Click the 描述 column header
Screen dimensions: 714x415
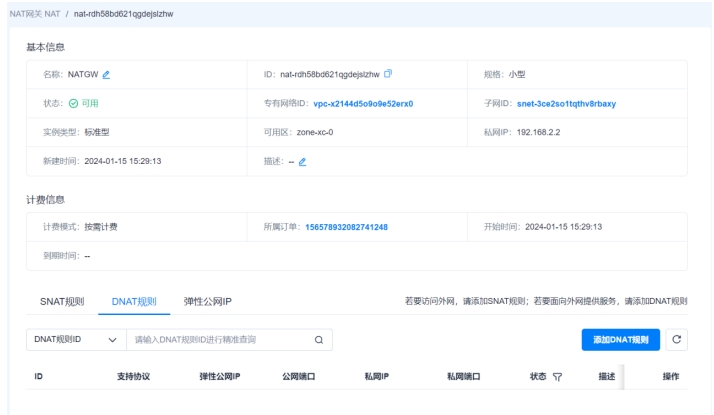click(x=607, y=377)
